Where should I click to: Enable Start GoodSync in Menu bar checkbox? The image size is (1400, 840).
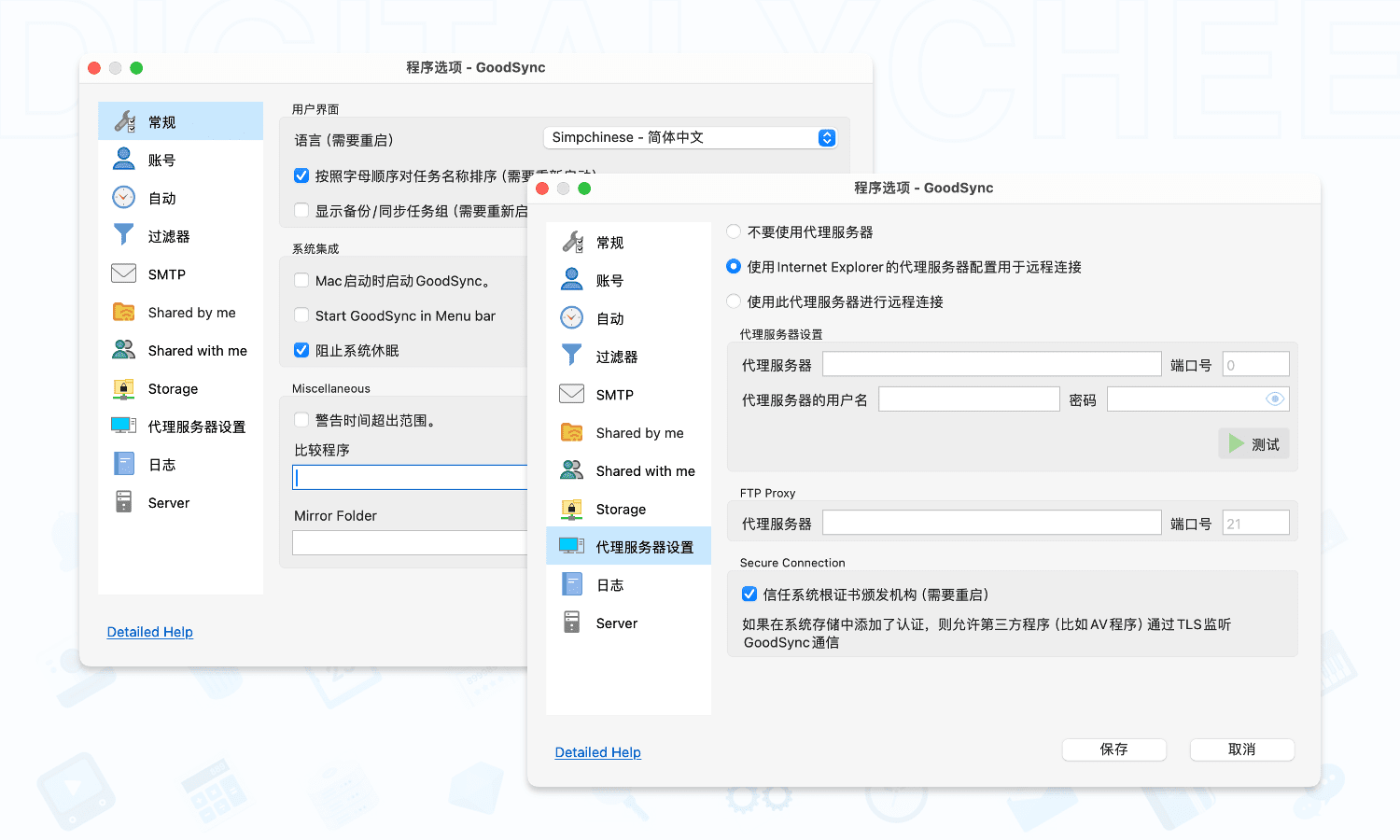(301, 315)
